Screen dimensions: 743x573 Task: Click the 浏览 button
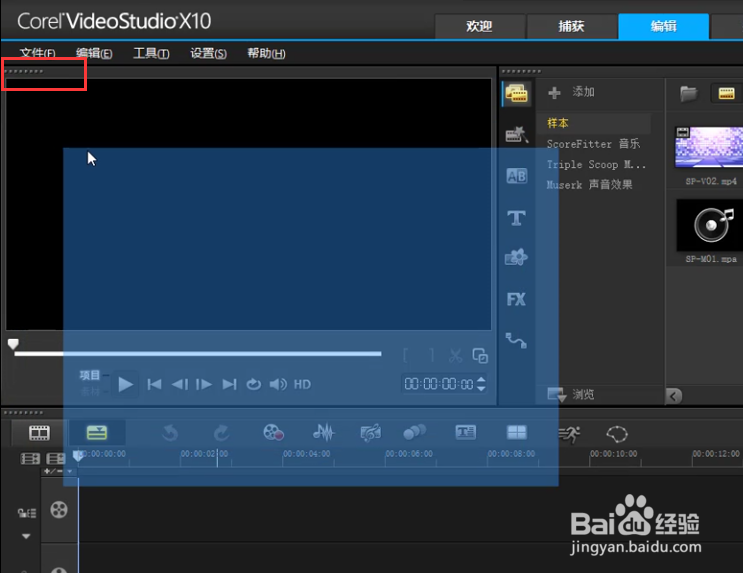point(571,394)
